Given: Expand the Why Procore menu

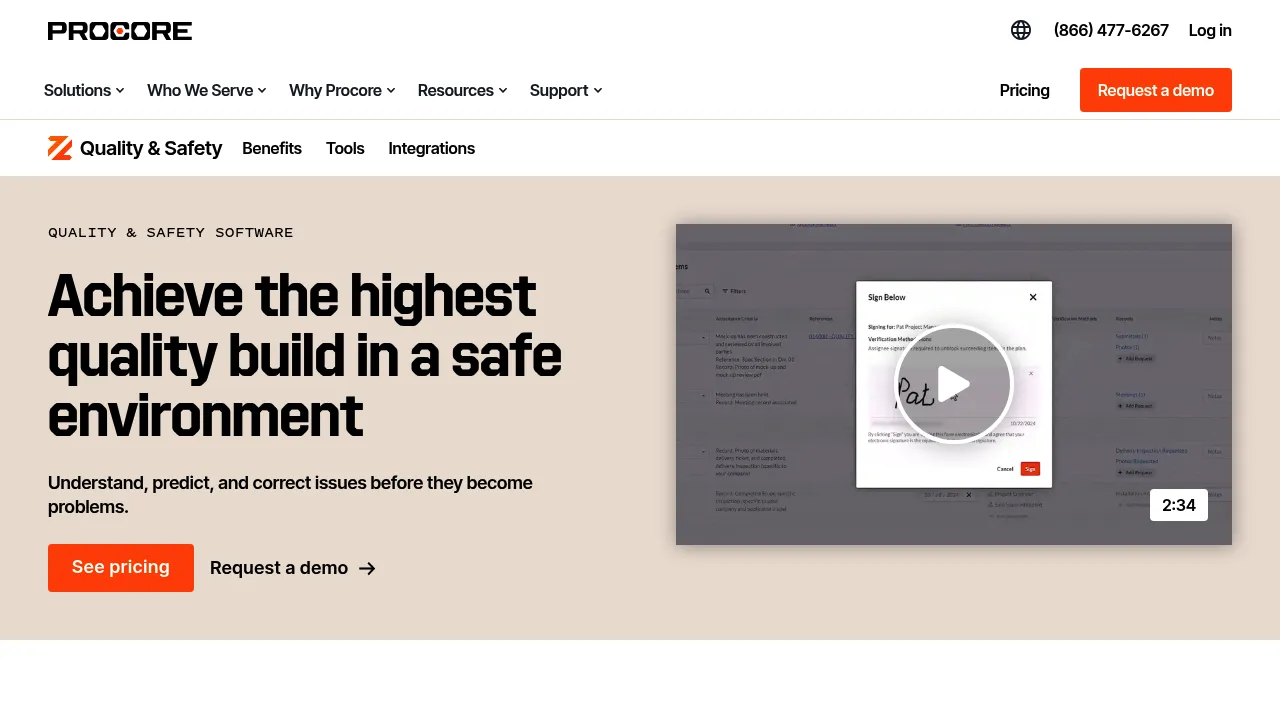Looking at the screenshot, I should point(342,90).
